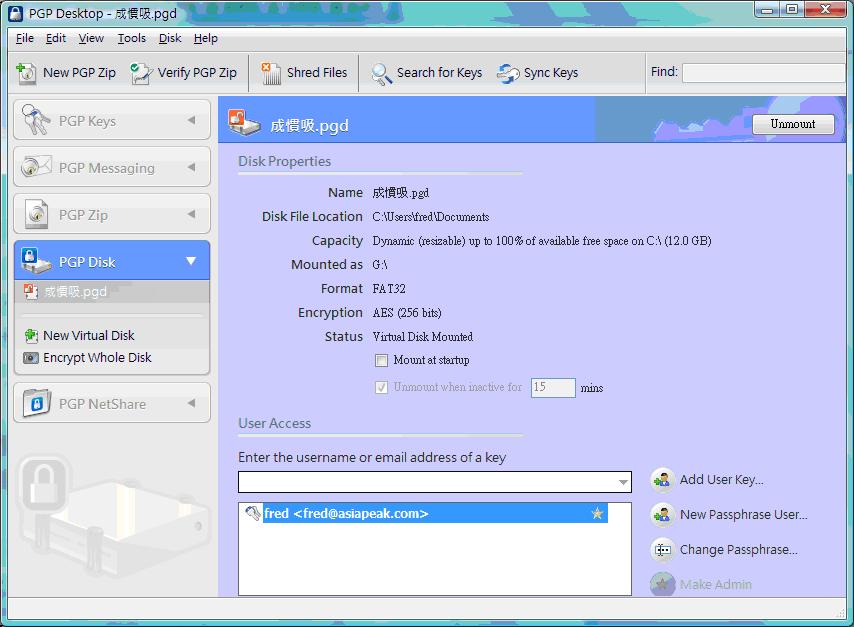The height and width of the screenshot is (627, 854).
Task: Click the Encrypt Whole Disk link
Action: pos(97,358)
